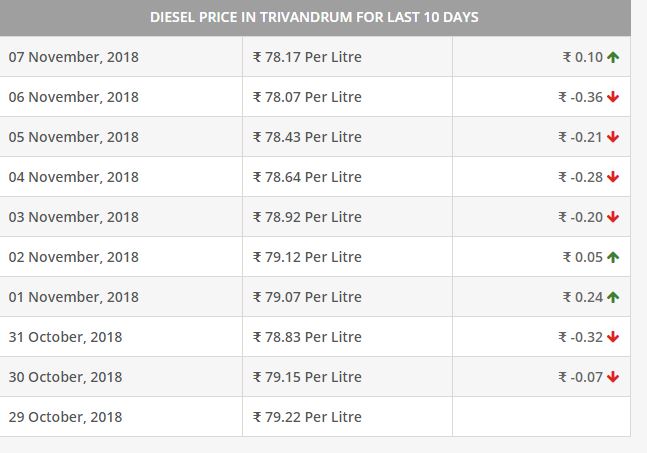Click the green up arrow beside 0.24
Image resolution: width=647 pixels, height=453 pixels.
613,297
